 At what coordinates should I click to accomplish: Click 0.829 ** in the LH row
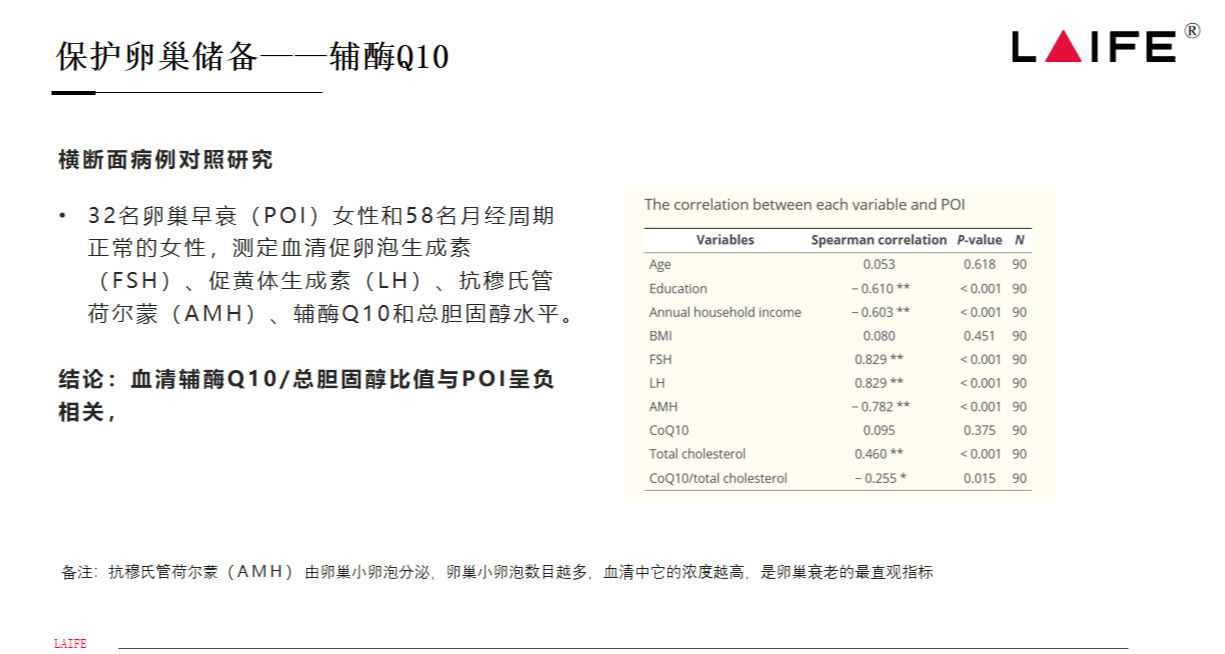click(879, 383)
